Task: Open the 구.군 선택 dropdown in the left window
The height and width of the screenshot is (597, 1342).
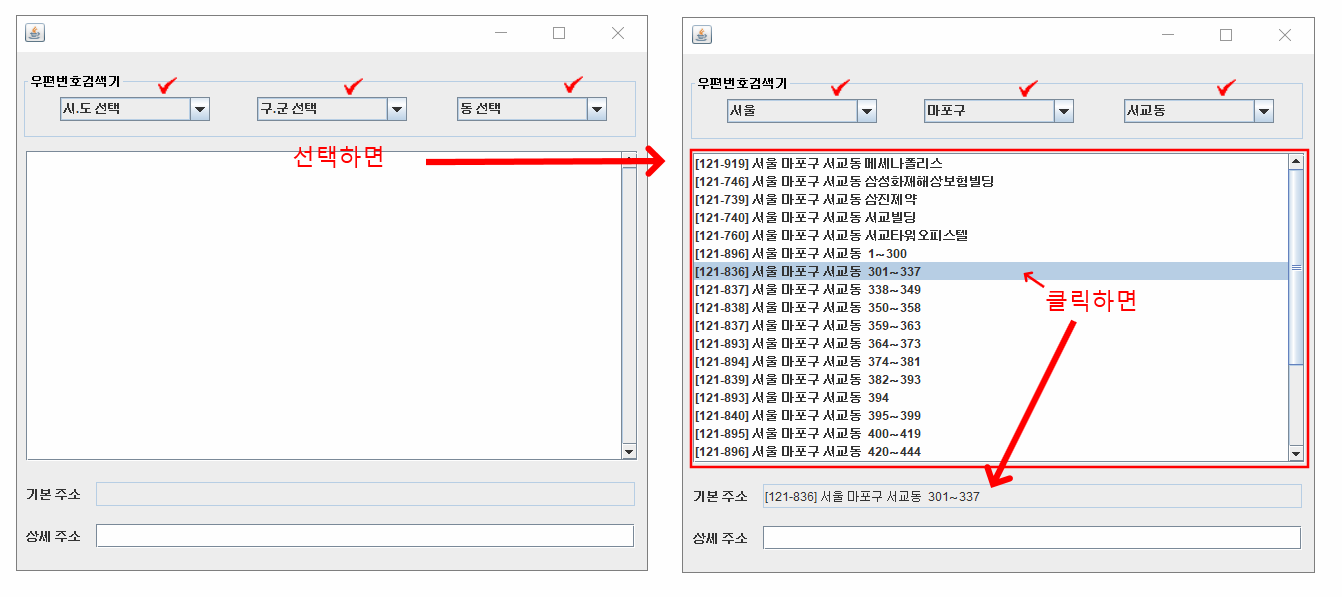Action: click(331, 109)
